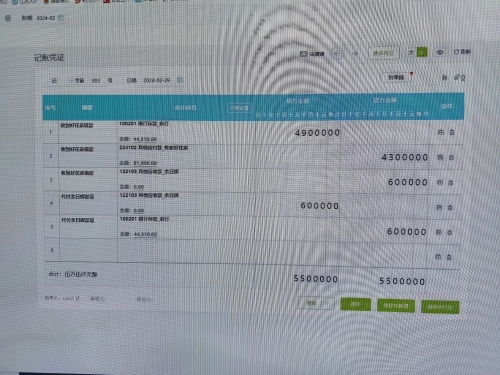The image size is (500, 375).
Task: Toggle the eye visibility icon in toolbar
Action: click(440, 52)
